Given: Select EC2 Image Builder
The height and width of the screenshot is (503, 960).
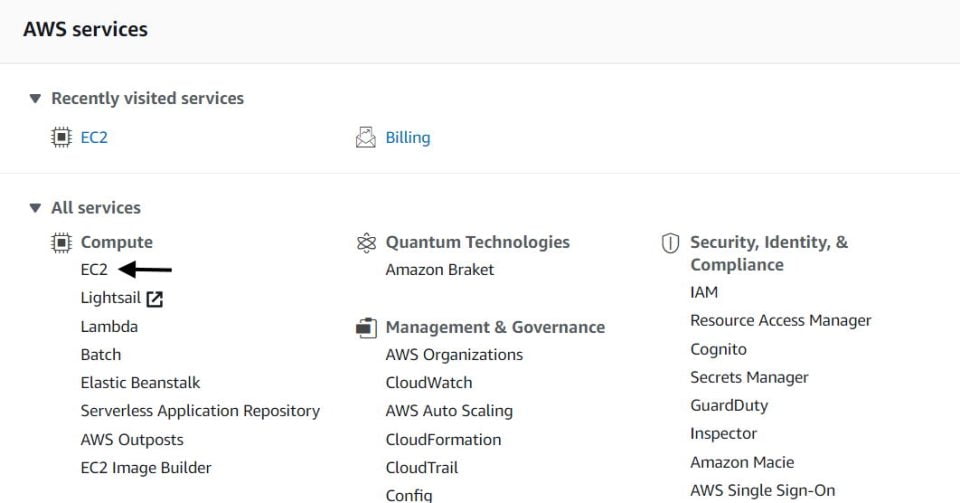Looking at the screenshot, I should tap(146, 468).
